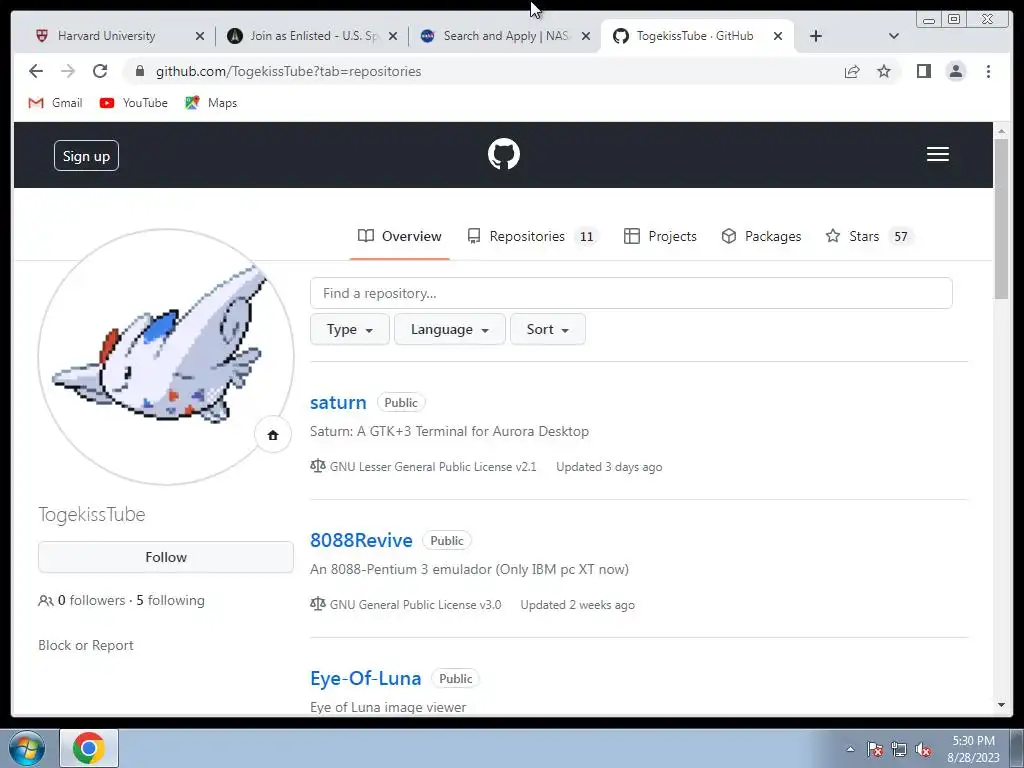Click the browser address bar URL

pos(288,71)
